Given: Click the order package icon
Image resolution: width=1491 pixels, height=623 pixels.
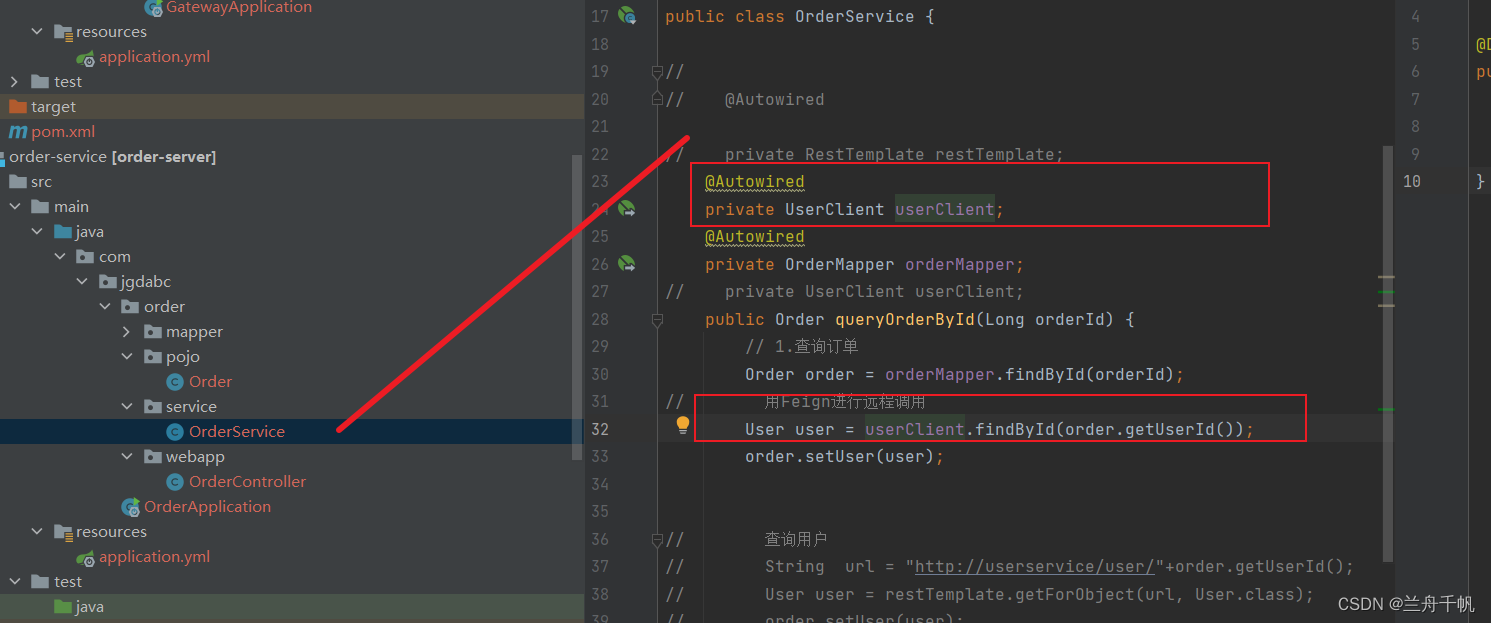Looking at the screenshot, I should click(130, 307).
